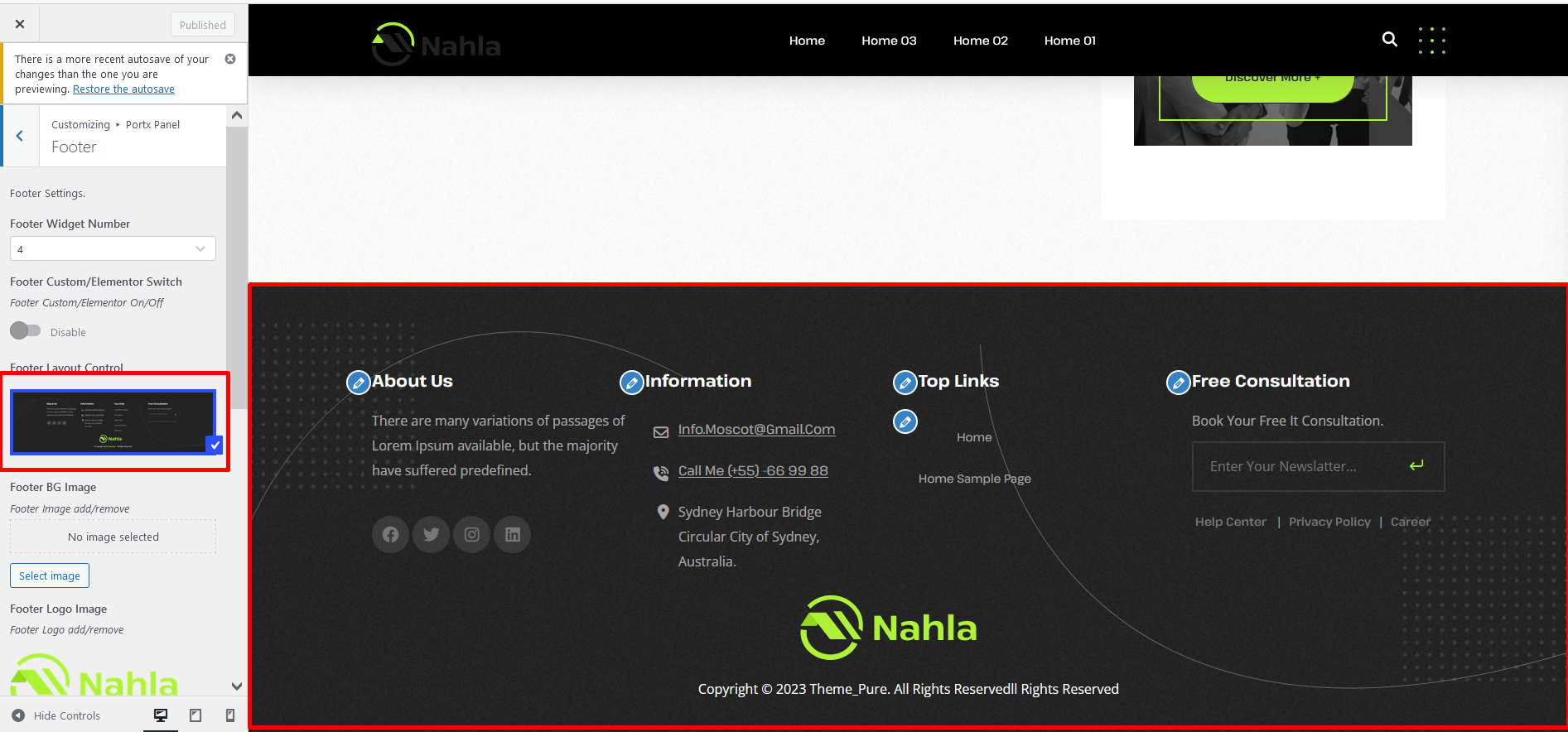Open the Instagram footer icon
The width and height of the screenshot is (1568, 732).
pos(472,535)
